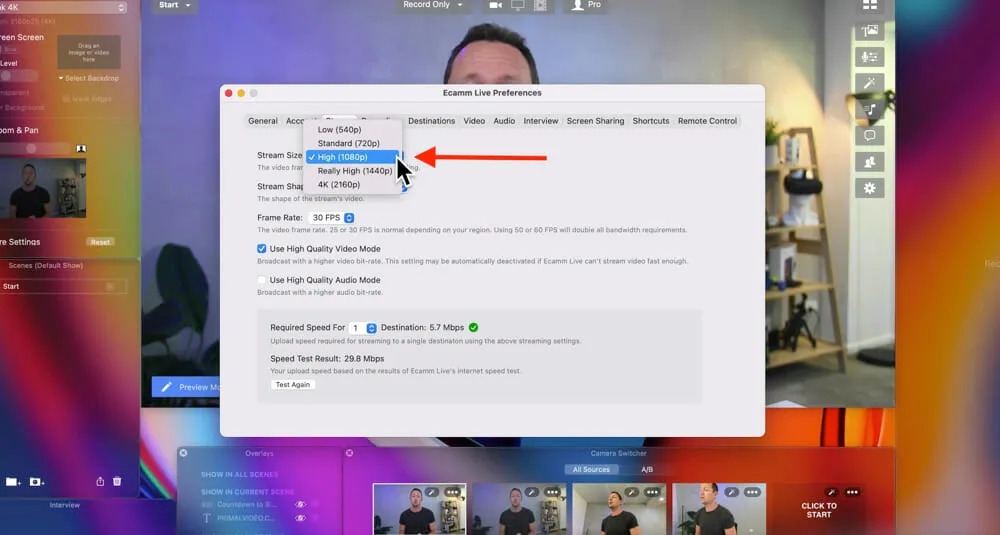Open the Record Only mode dropdown
This screenshot has height=535, width=1000.
pyautogui.click(x=433, y=5)
